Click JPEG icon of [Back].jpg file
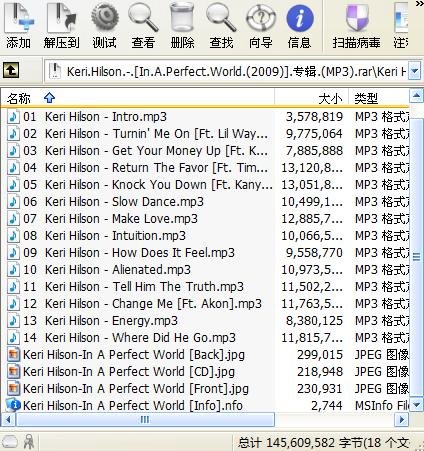This screenshot has width=424, height=451. pos(13,355)
